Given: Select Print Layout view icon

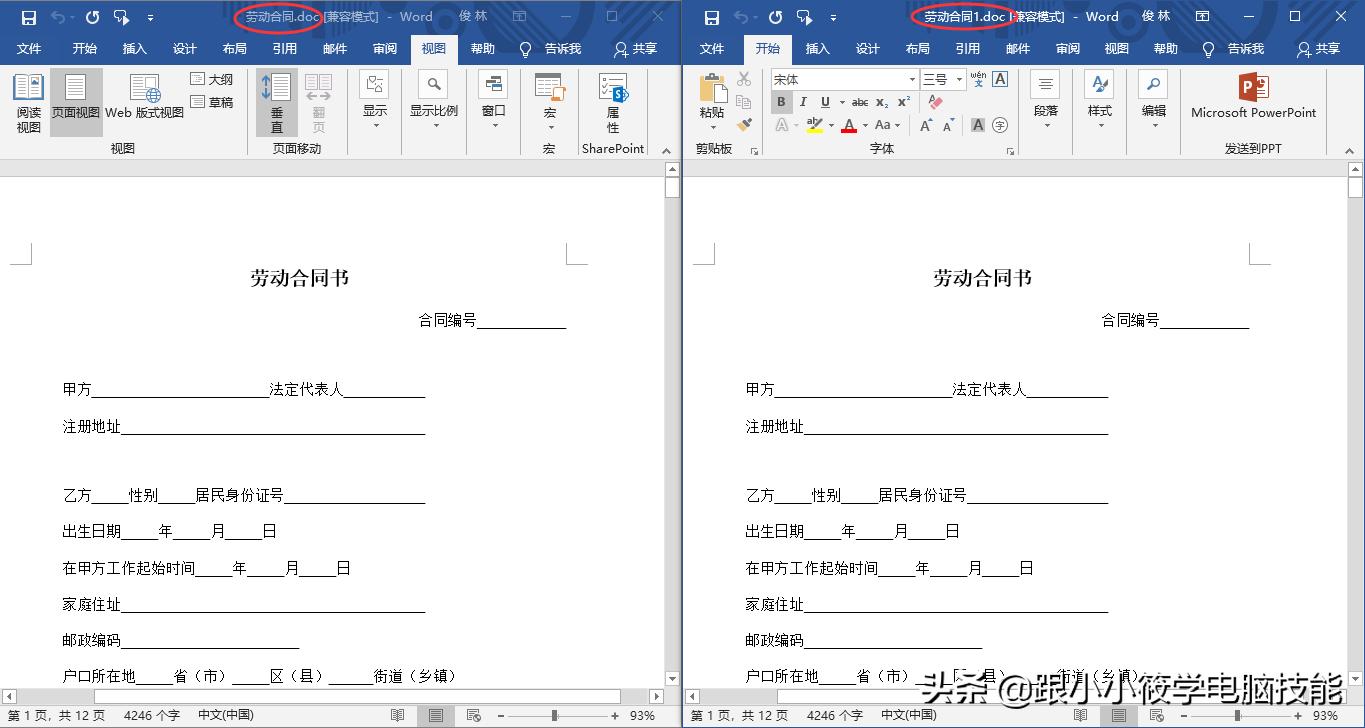Looking at the screenshot, I should (76, 100).
